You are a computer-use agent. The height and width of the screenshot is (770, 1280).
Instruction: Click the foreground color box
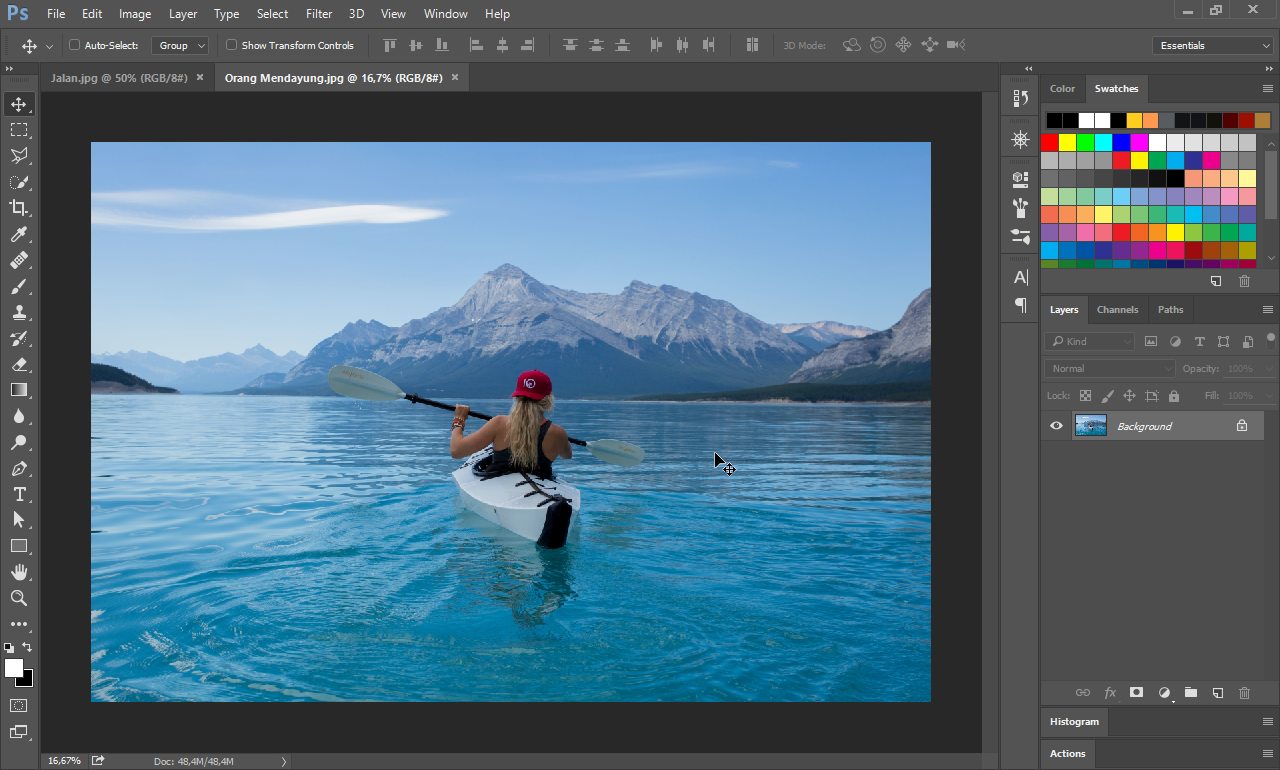[x=13, y=668]
